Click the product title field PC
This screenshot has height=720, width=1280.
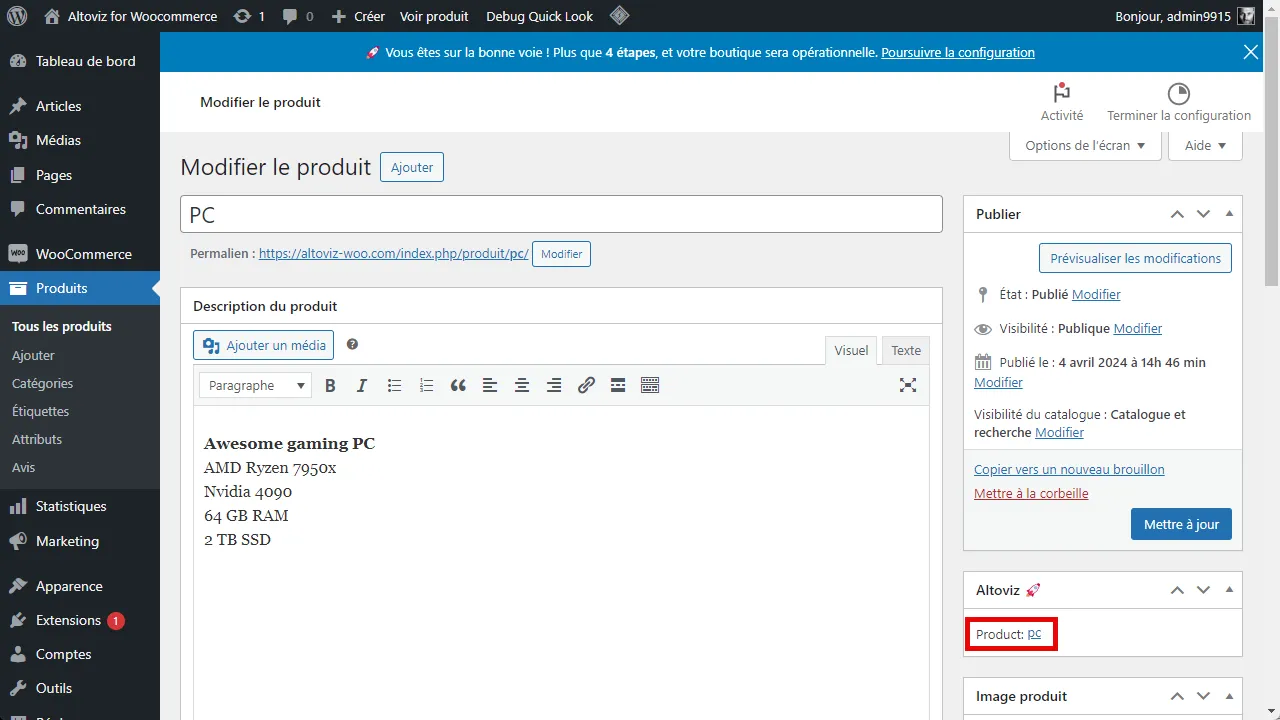pyautogui.click(x=561, y=214)
